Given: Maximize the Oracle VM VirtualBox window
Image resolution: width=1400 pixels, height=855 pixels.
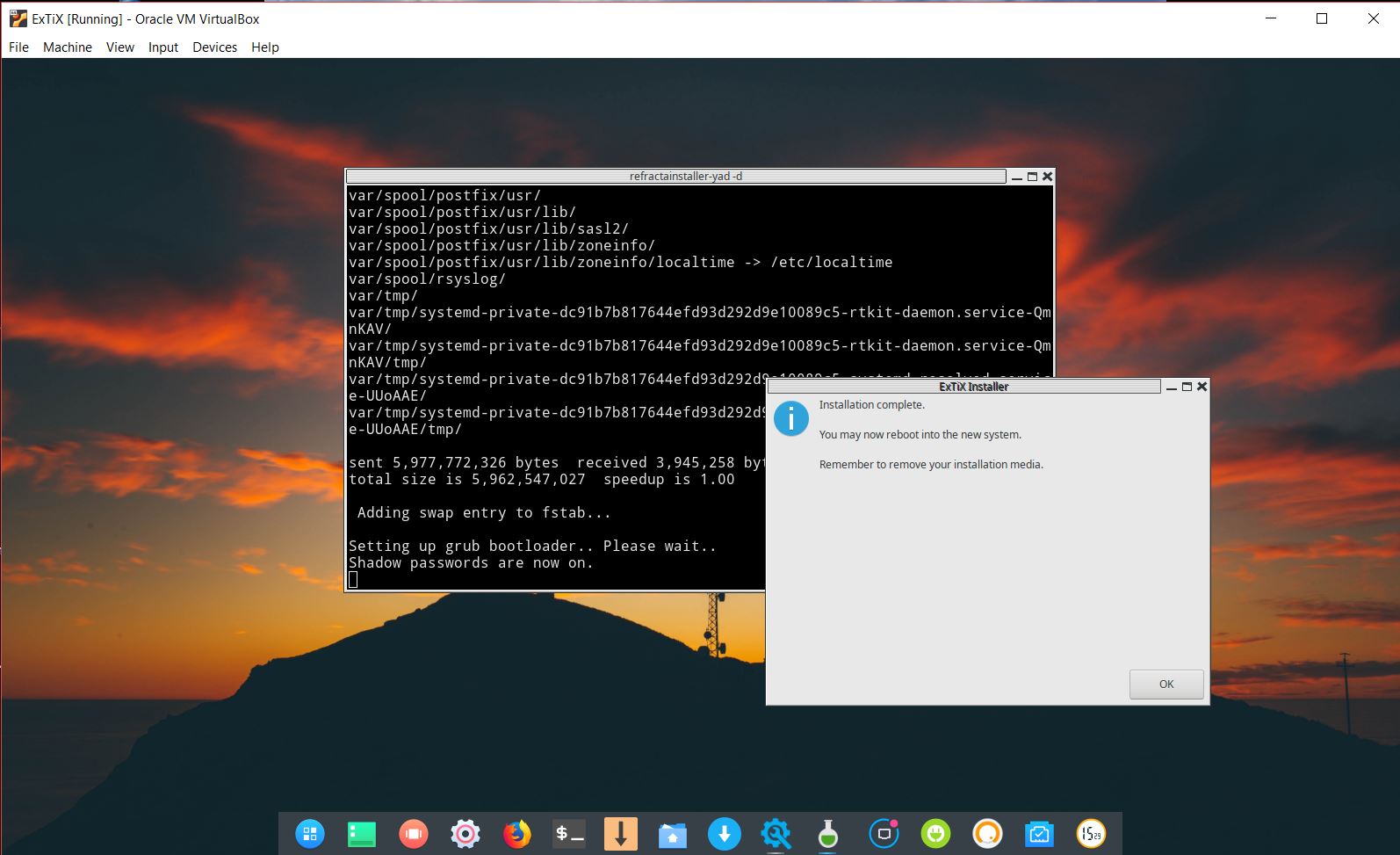Looking at the screenshot, I should 1322,18.
